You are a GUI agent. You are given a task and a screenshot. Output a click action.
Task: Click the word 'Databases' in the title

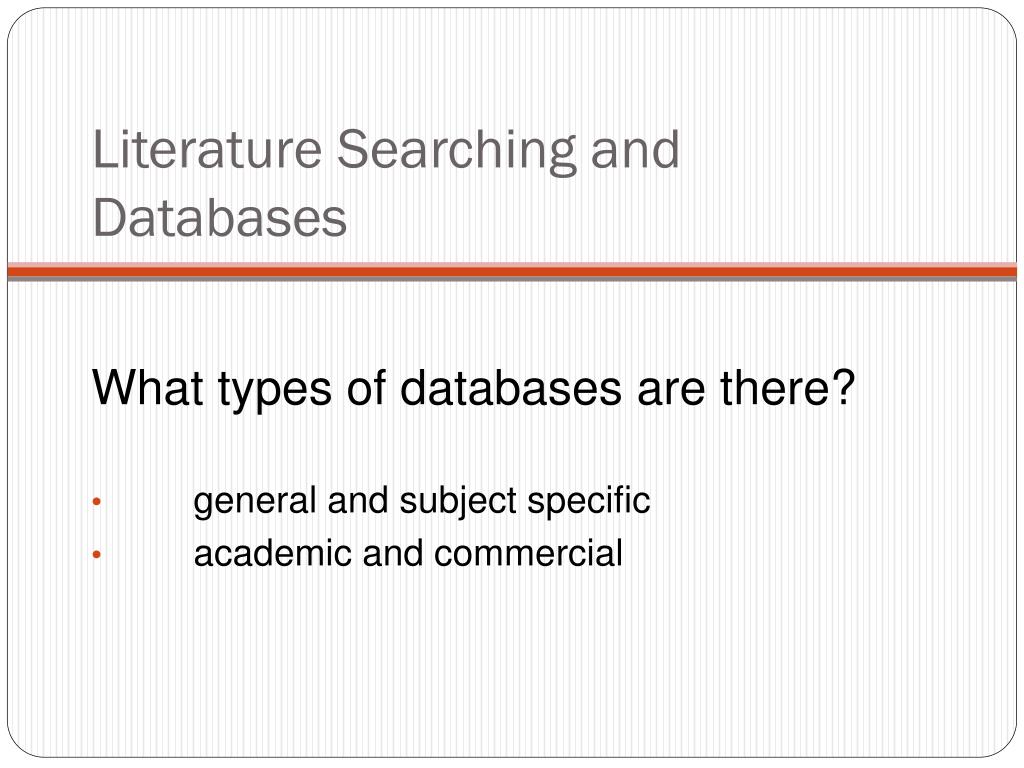[219, 217]
